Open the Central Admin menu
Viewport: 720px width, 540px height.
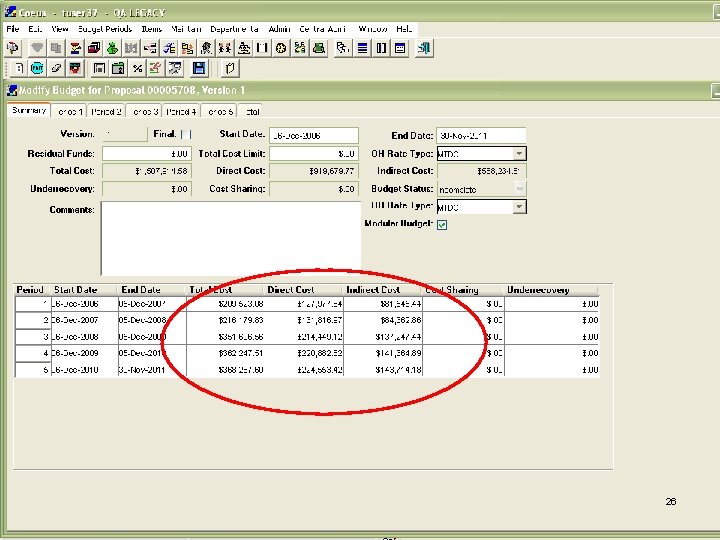(x=322, y=29)
